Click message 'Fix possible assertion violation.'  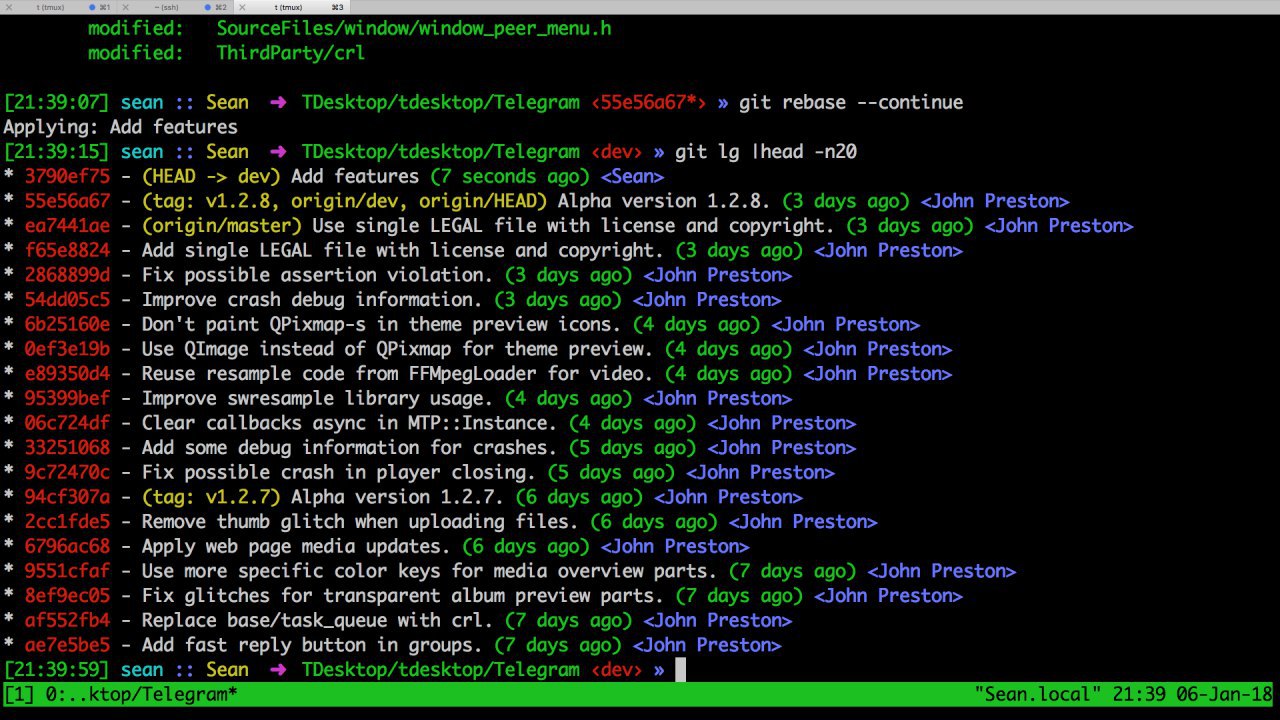[318, 275]
